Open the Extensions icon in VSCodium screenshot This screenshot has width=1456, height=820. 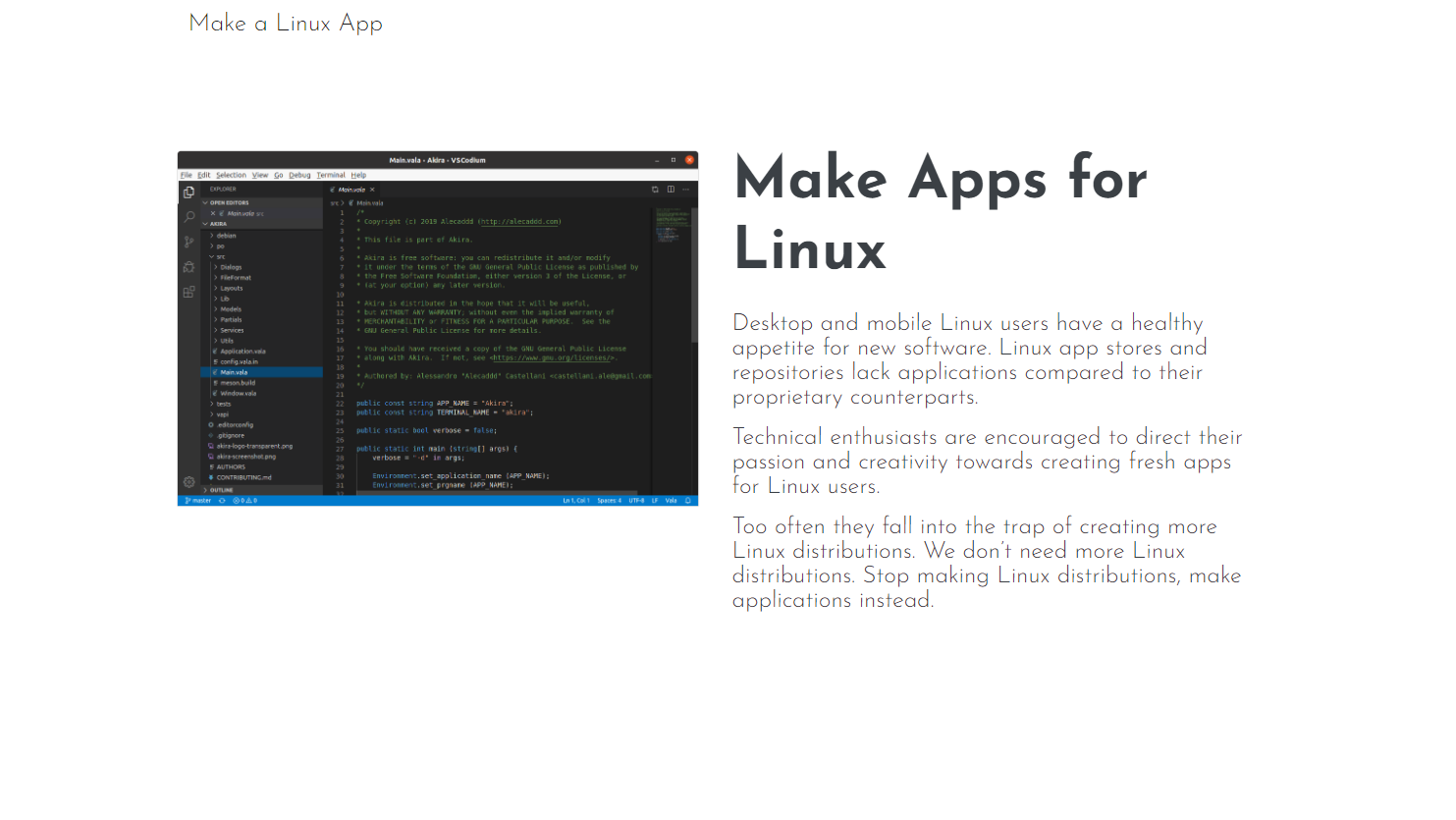click(x=189, y=292)
